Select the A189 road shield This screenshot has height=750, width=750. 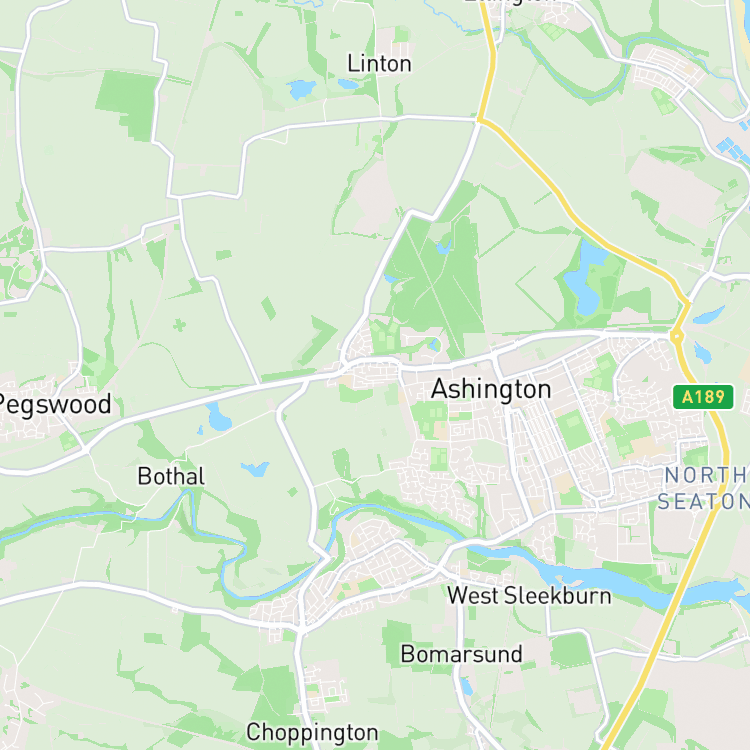(x=703, y=397)
